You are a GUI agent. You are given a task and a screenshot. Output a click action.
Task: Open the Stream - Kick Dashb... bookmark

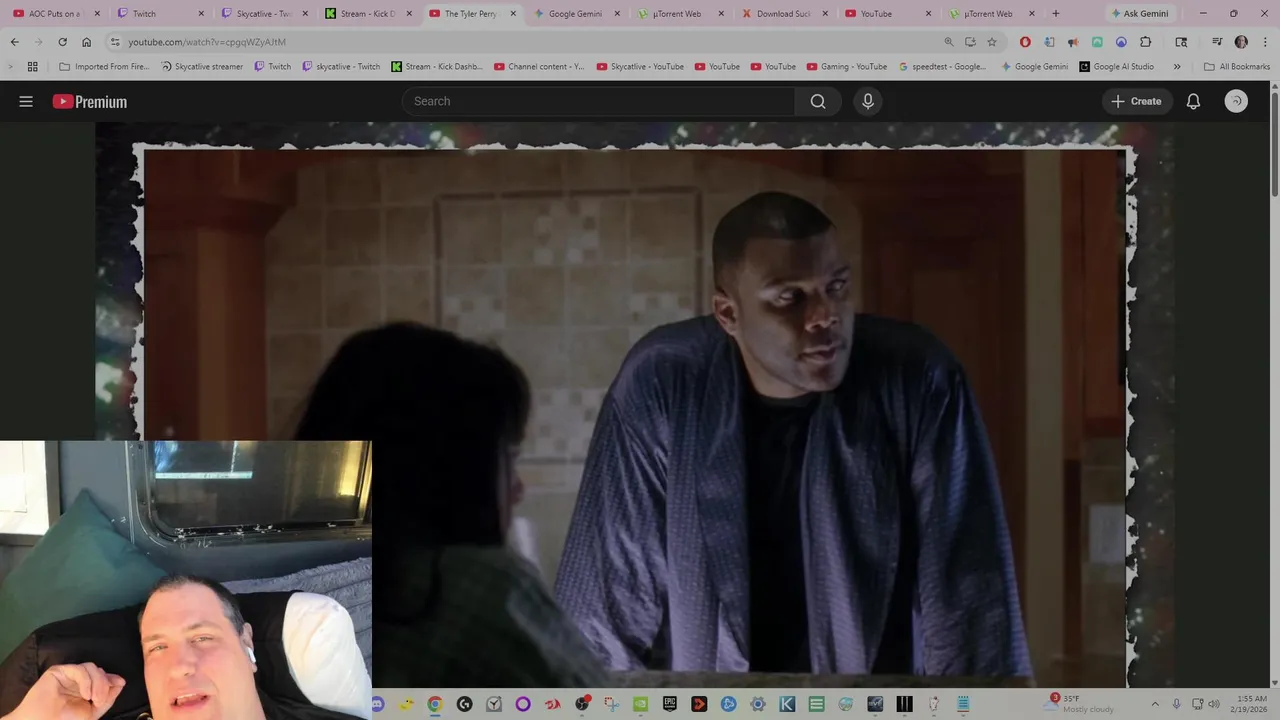pos(437,67)
